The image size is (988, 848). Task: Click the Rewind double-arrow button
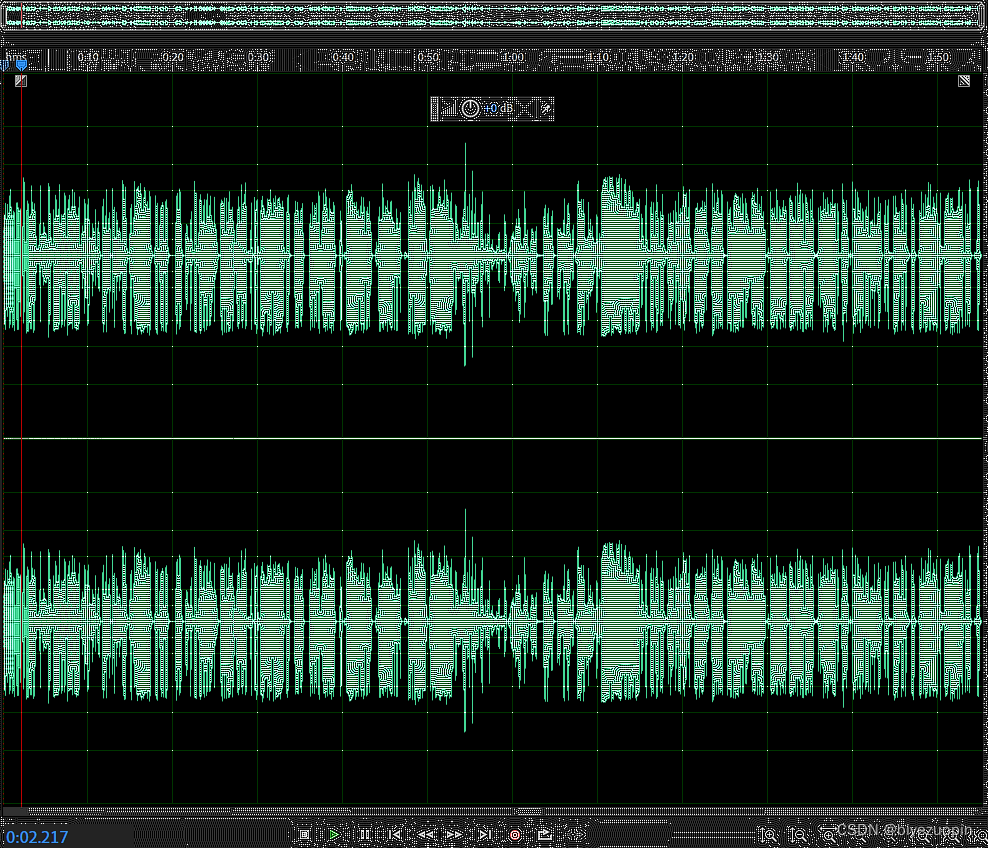pyautogui.click(x=425, y=835)
